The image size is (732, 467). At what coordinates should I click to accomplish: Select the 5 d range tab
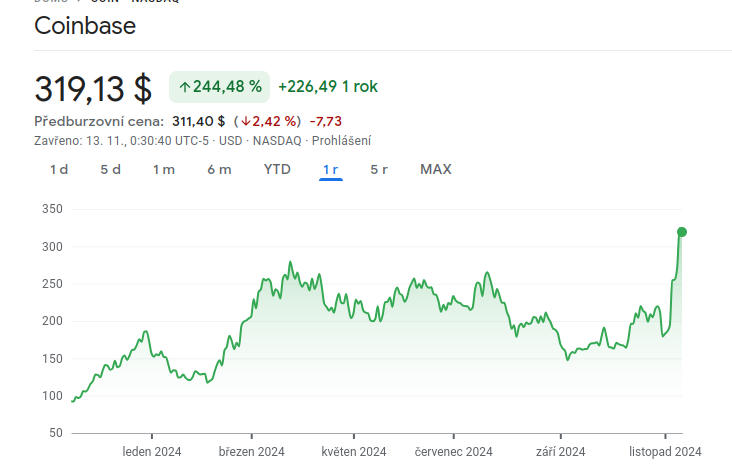click(110, 169)
